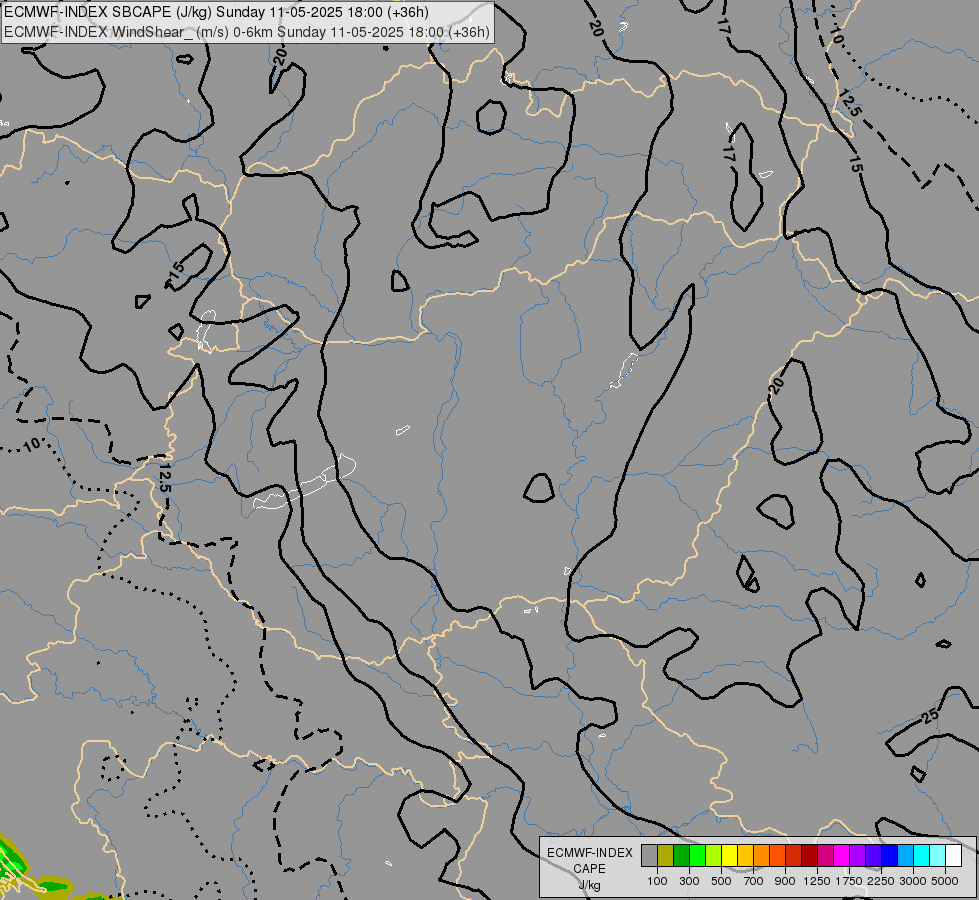Click the legend value 3000
Image resolution: width=979 pixels, height=900 pixels.
click(x=913, y=881)
